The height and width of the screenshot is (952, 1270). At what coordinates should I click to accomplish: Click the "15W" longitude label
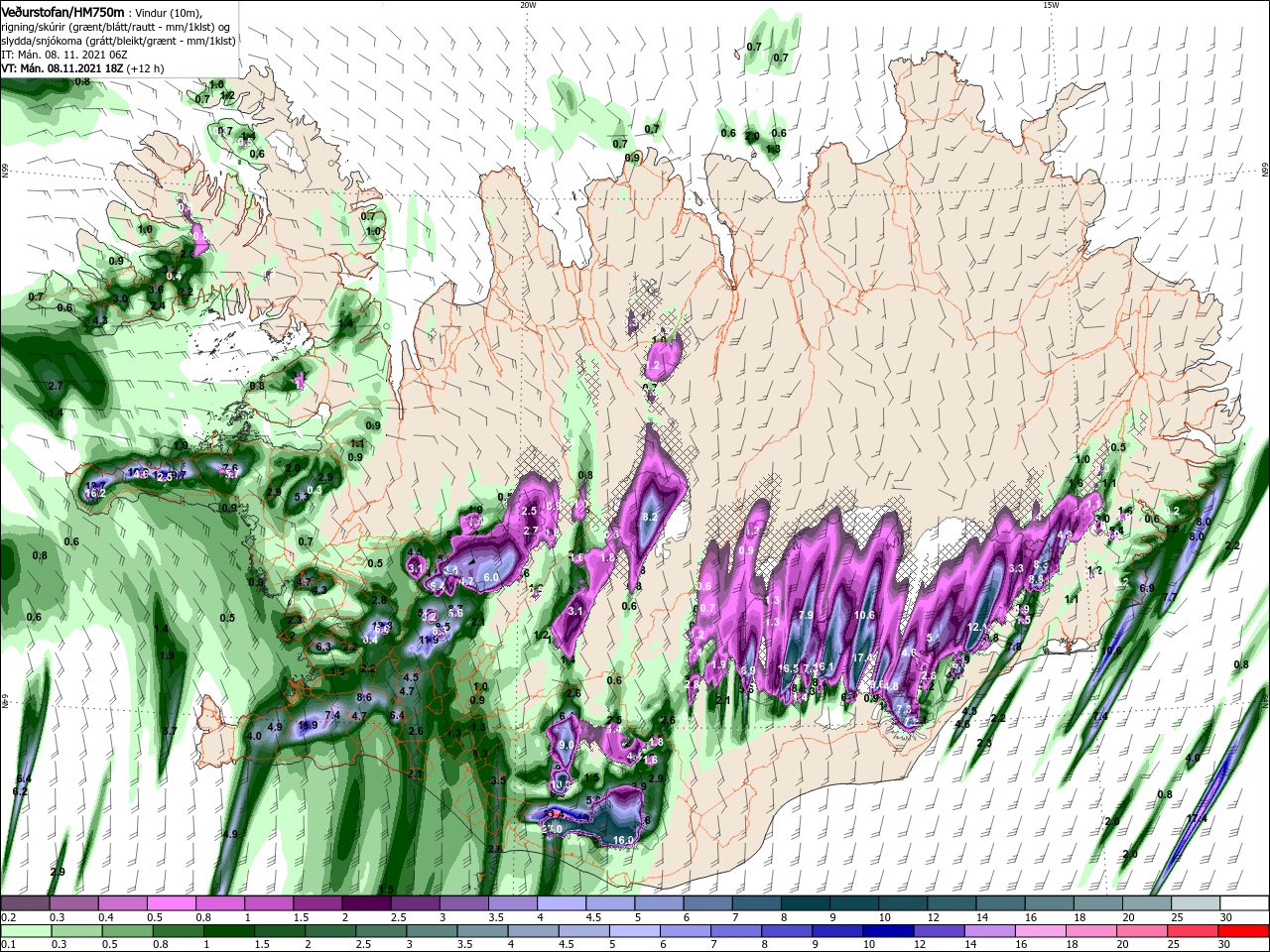click(1051, 5)
